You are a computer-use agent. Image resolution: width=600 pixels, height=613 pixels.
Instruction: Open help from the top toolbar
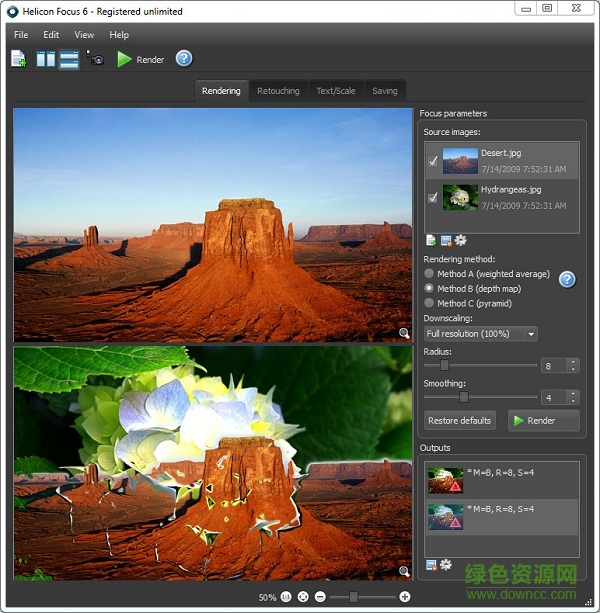click(184, 59)
